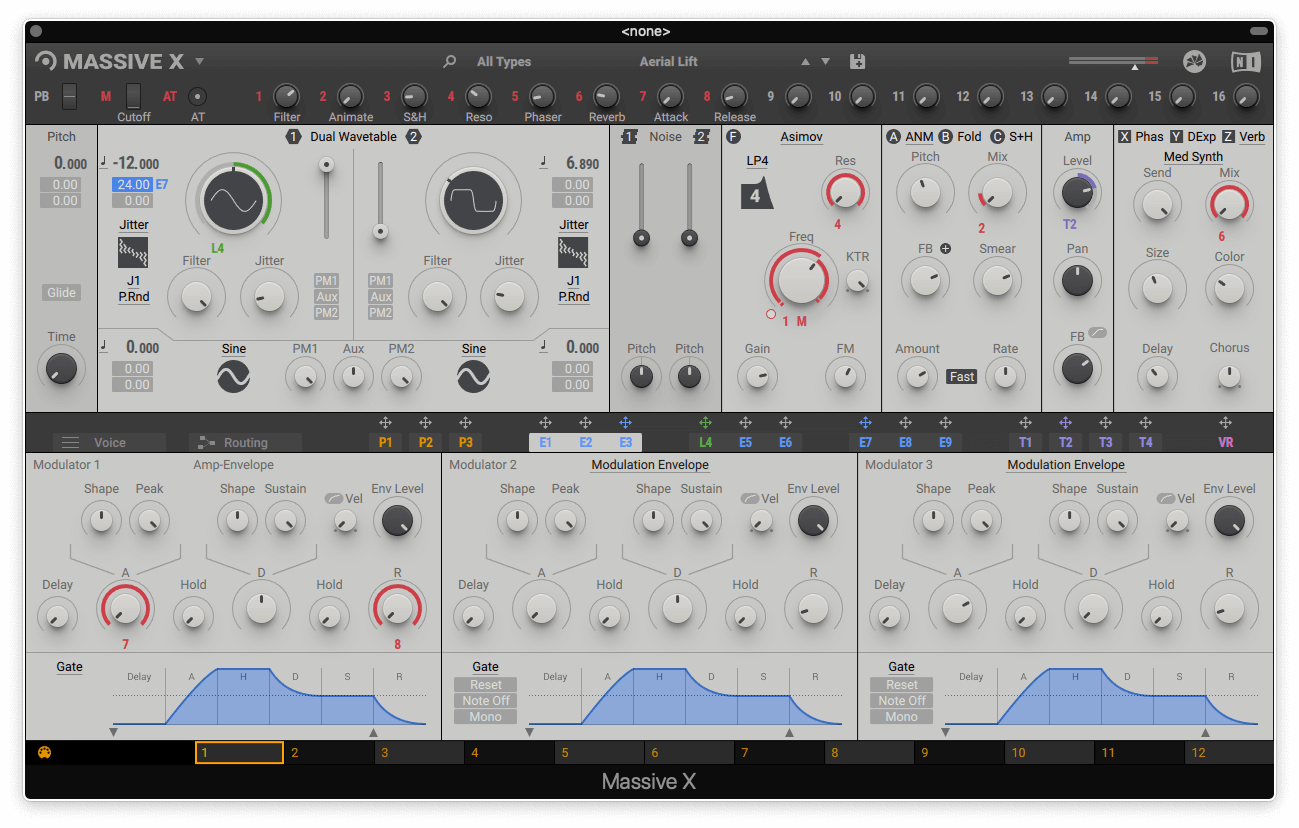
Task: Click the highlighted 24.00 pitch modulation field
Action: point(132,185)
